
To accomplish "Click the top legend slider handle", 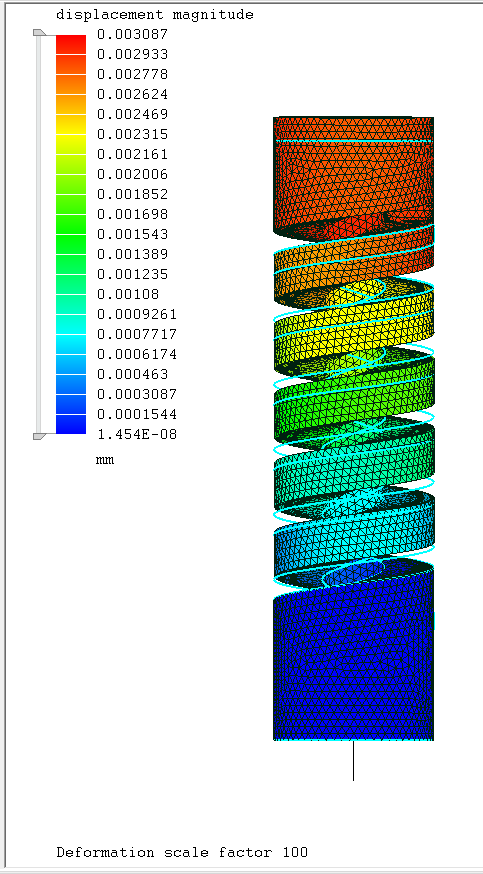I will (39, 33).
